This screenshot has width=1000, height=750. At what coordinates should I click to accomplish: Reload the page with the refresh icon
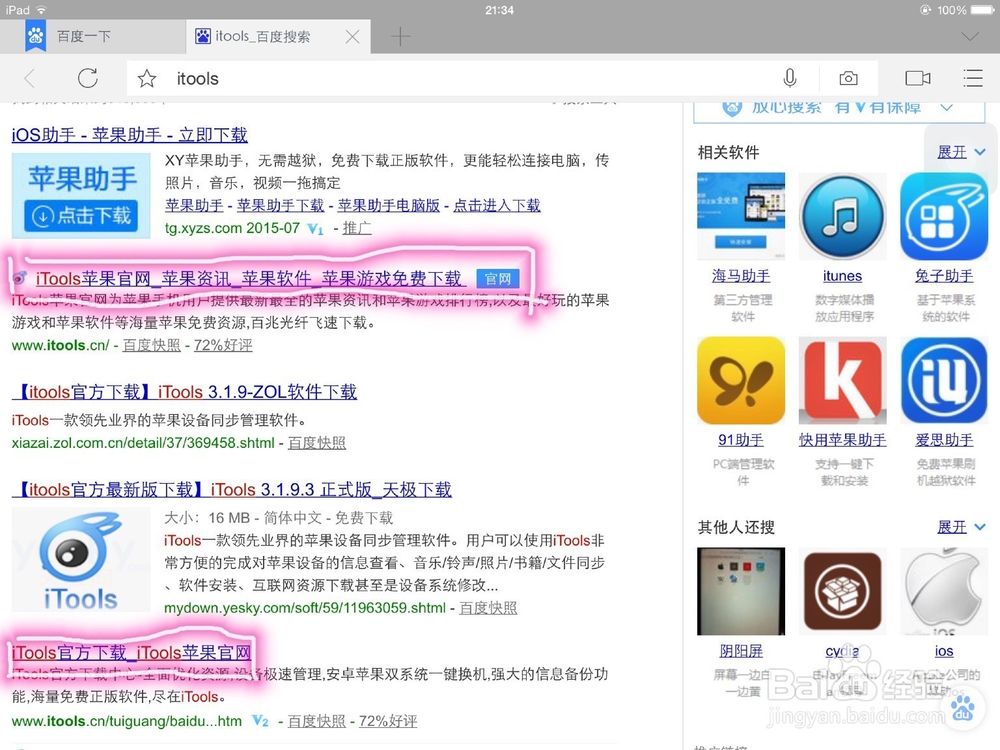click(88, 78)
